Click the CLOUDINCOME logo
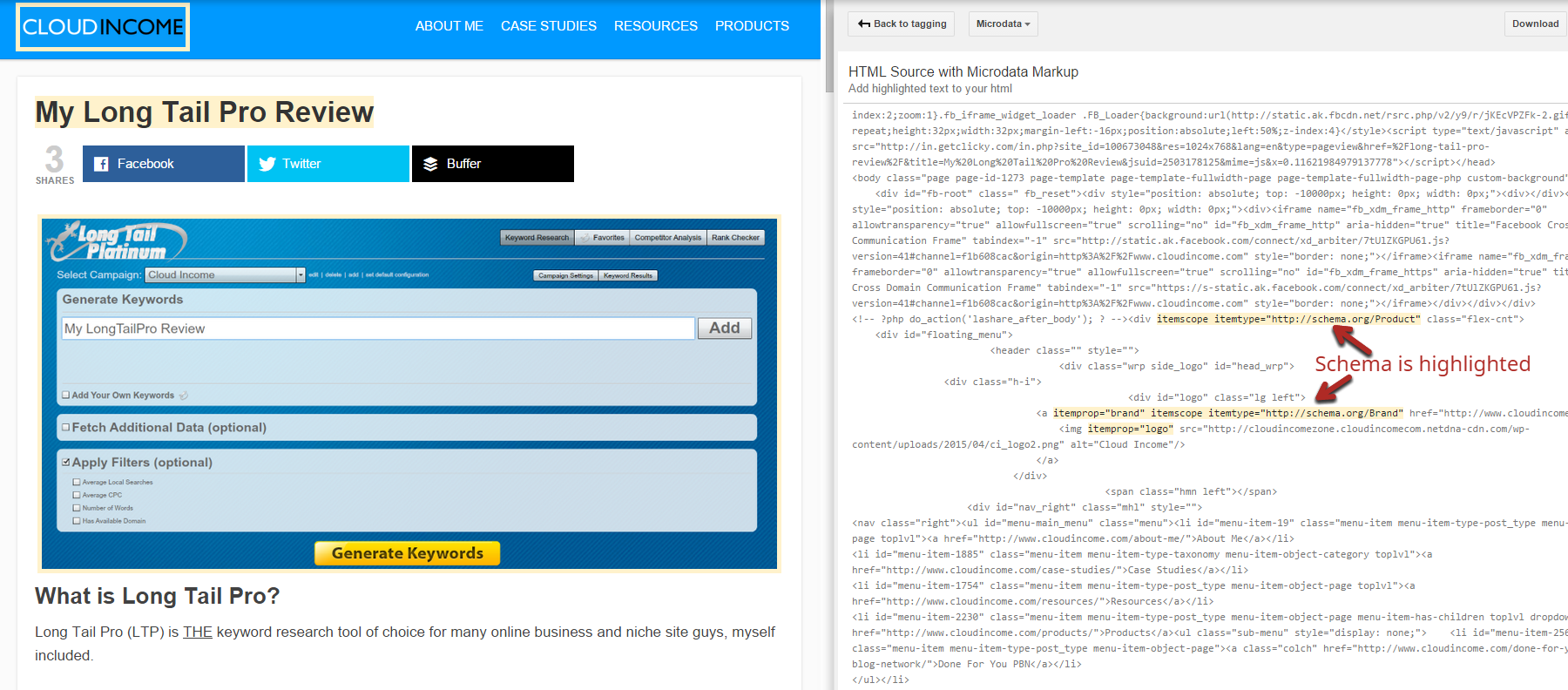 tap(103, 27)
